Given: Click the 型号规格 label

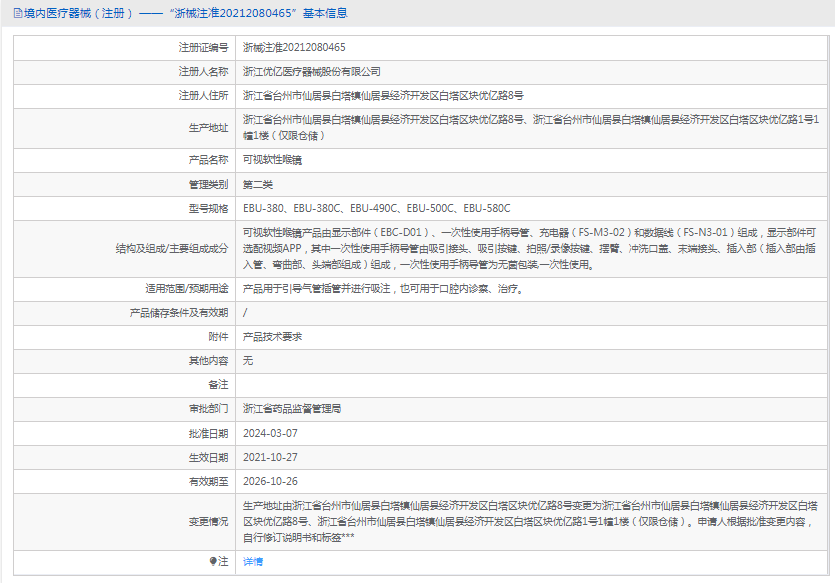Looking at the screenshot, I should (x=208, y=208).
